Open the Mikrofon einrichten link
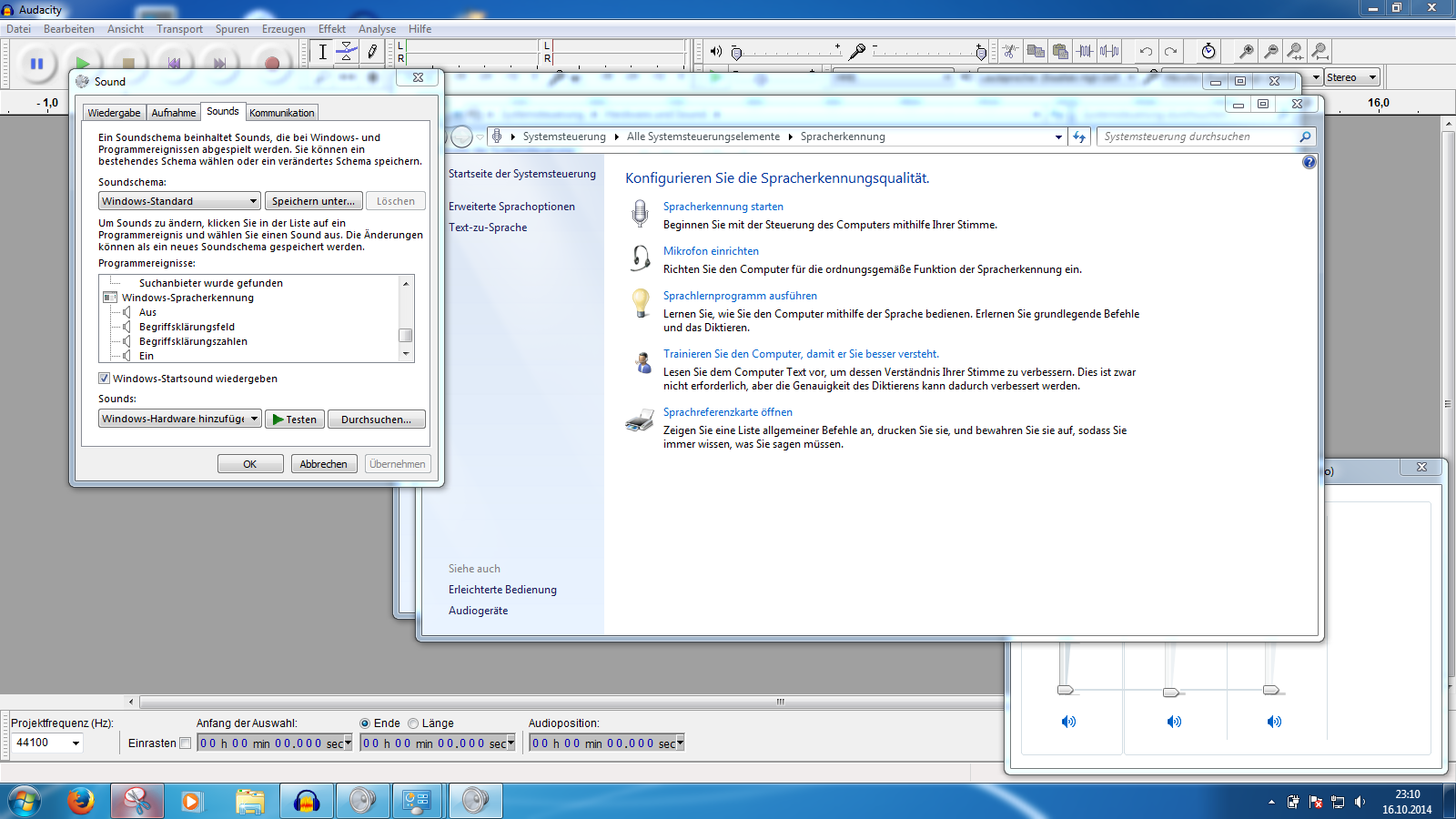The image size is (1456, 819). [711, 251]
